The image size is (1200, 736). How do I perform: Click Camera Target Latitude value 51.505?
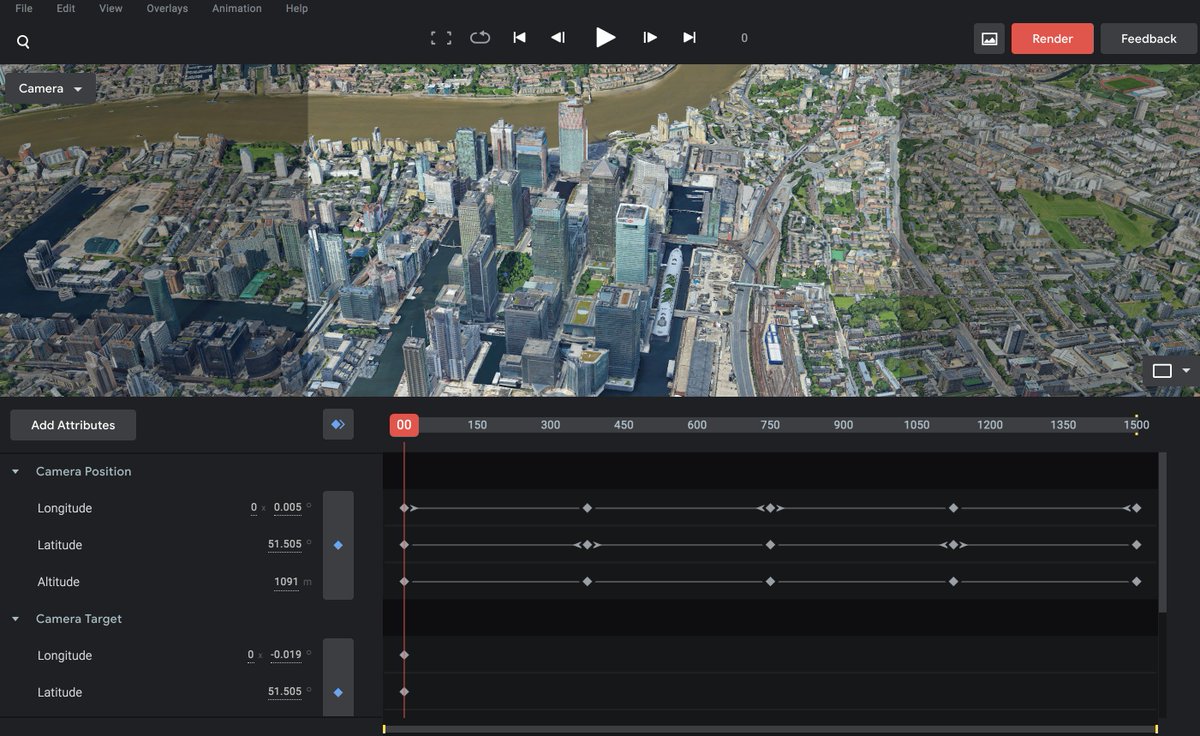tap(284, 692)
